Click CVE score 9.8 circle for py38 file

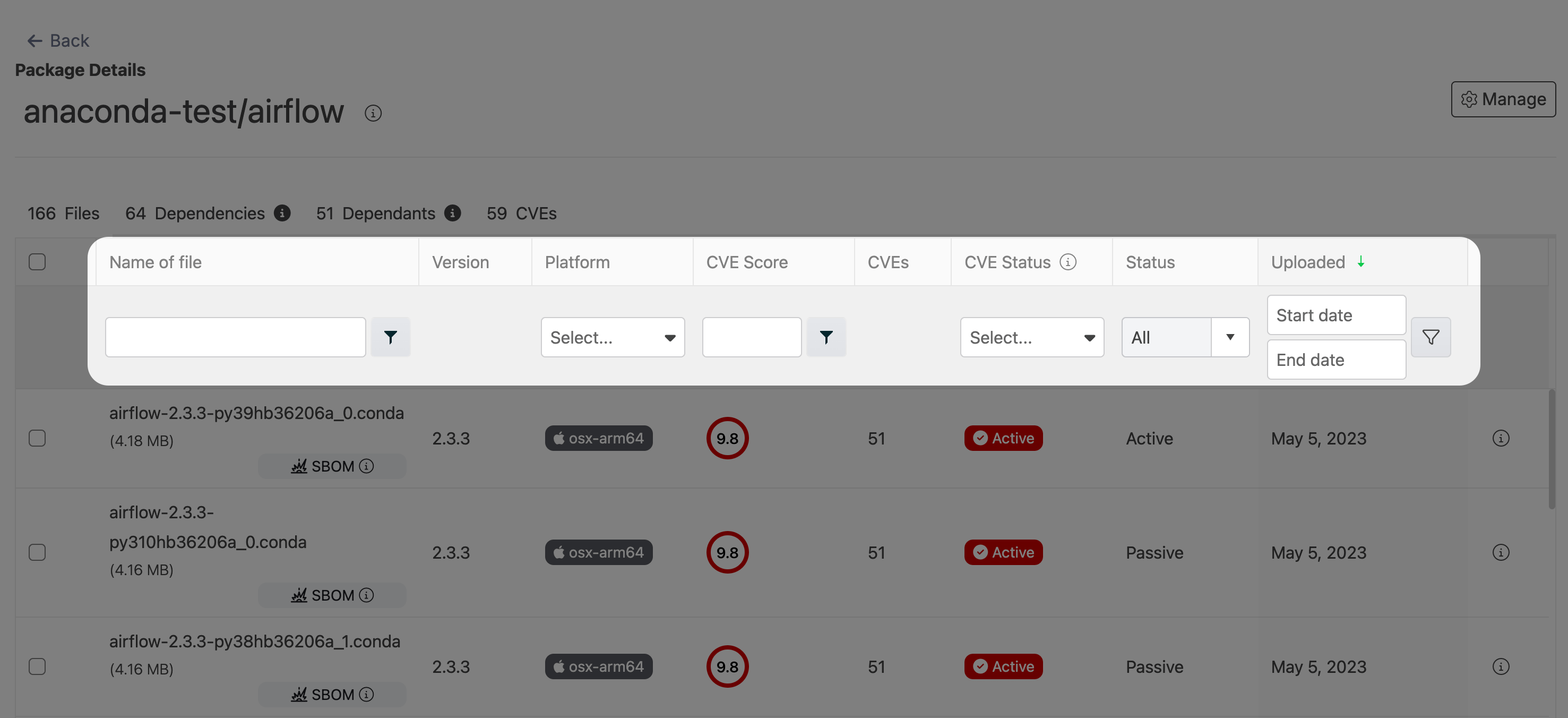coord(727,666)
